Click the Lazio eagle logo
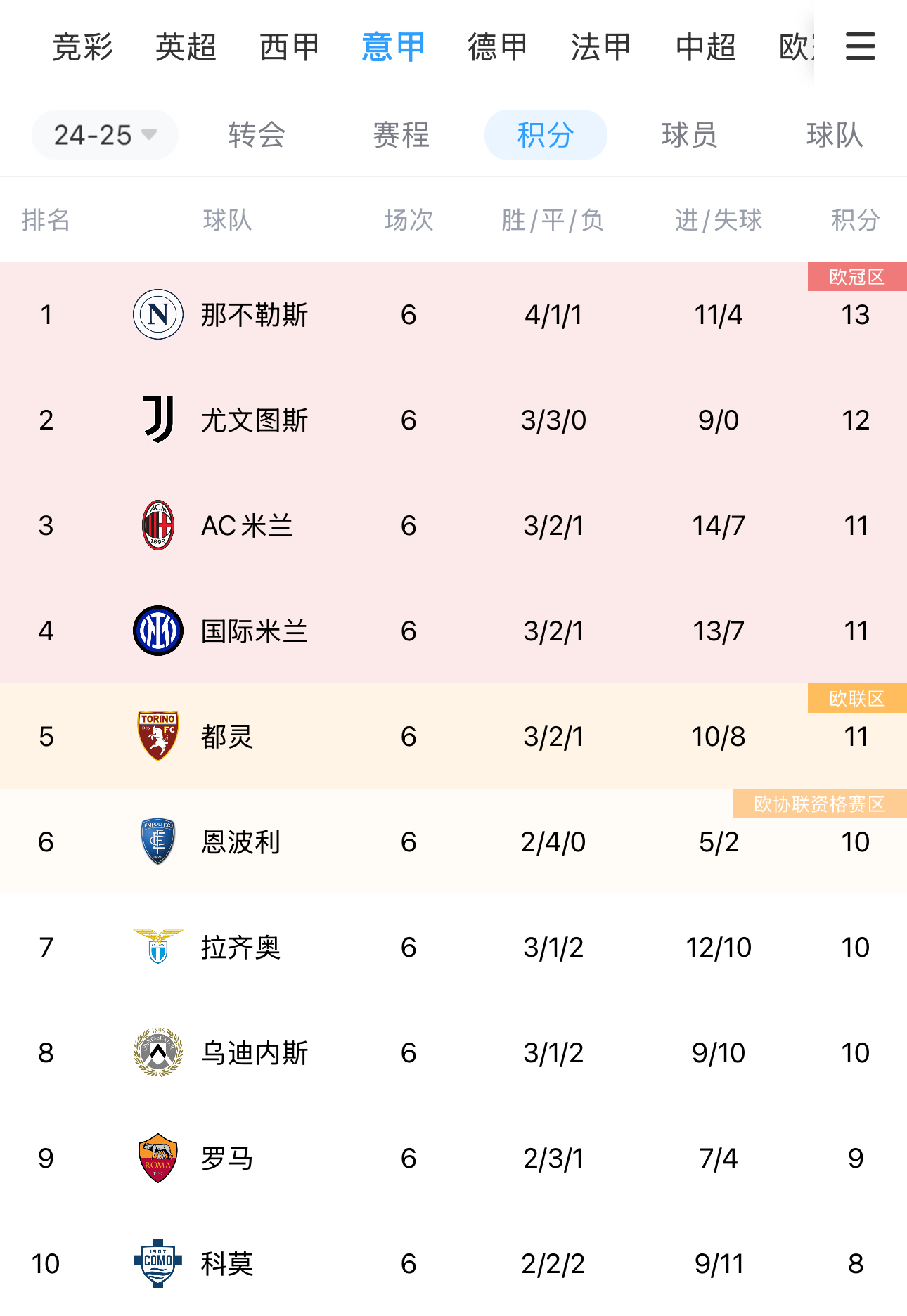907x1316 pixels. pos(158,946)
